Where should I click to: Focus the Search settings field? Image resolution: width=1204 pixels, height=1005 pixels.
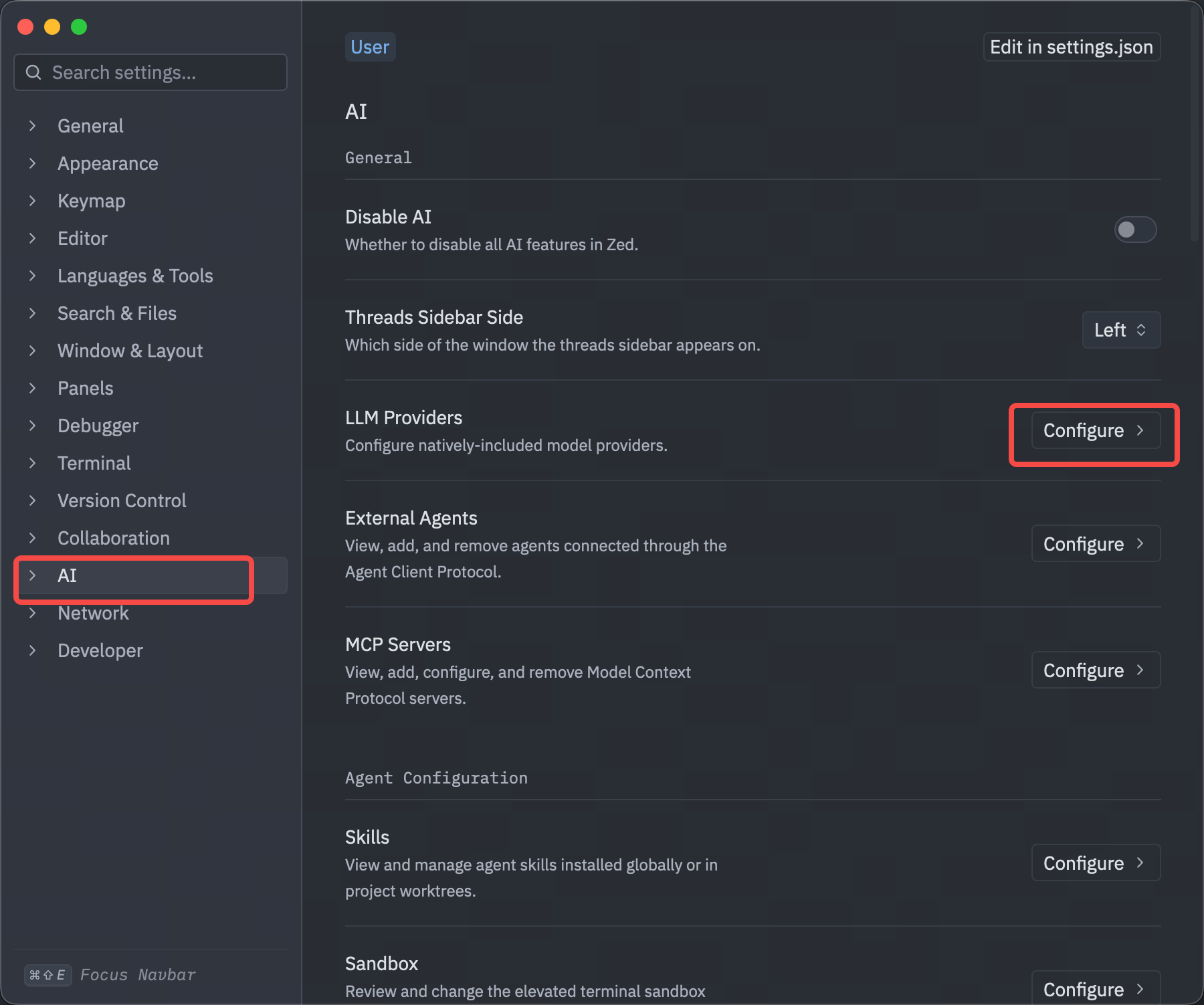pos(150,72)
